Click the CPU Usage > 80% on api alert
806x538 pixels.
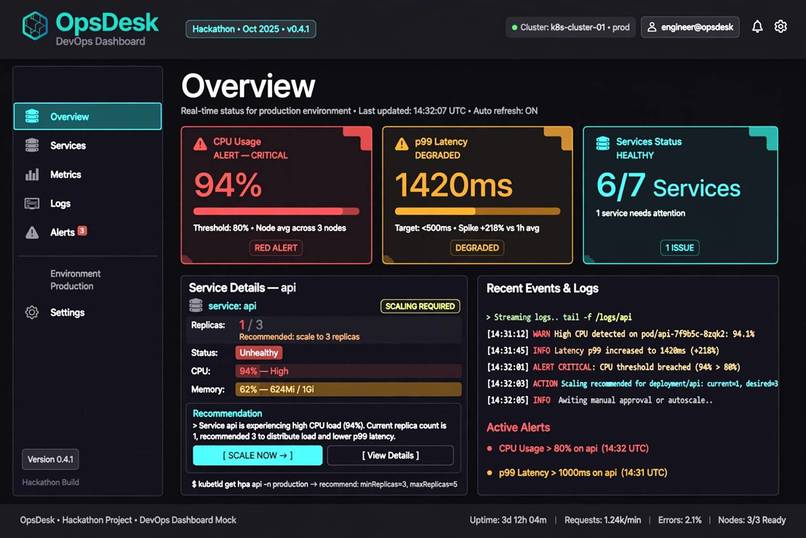pos(573,449)
